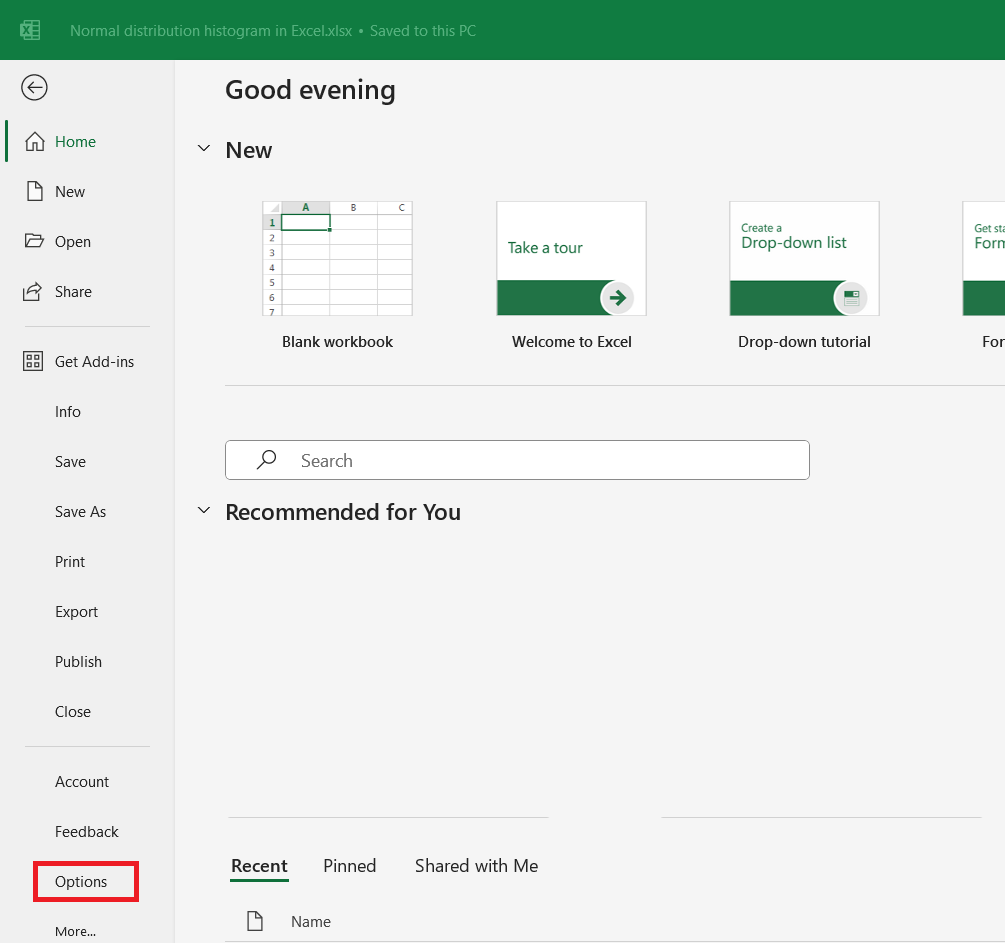Image resolution: width=1005 pixels, height=943 pixels.
Task: Click the file icon in Name column header
Action: click(x=255, y=921)
